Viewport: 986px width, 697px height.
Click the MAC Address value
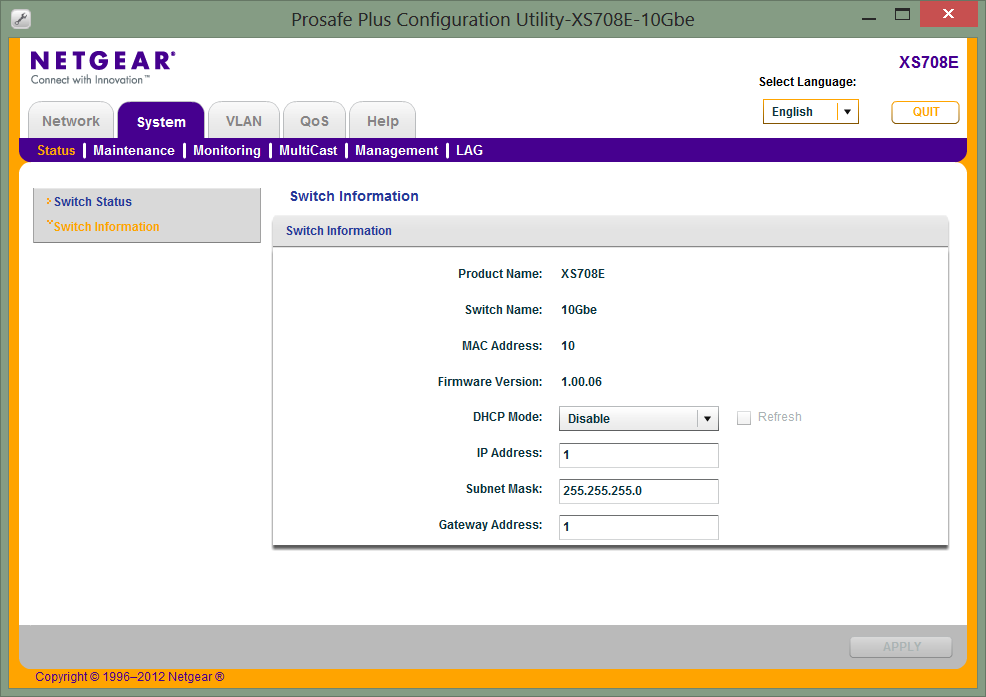(567, 345)
